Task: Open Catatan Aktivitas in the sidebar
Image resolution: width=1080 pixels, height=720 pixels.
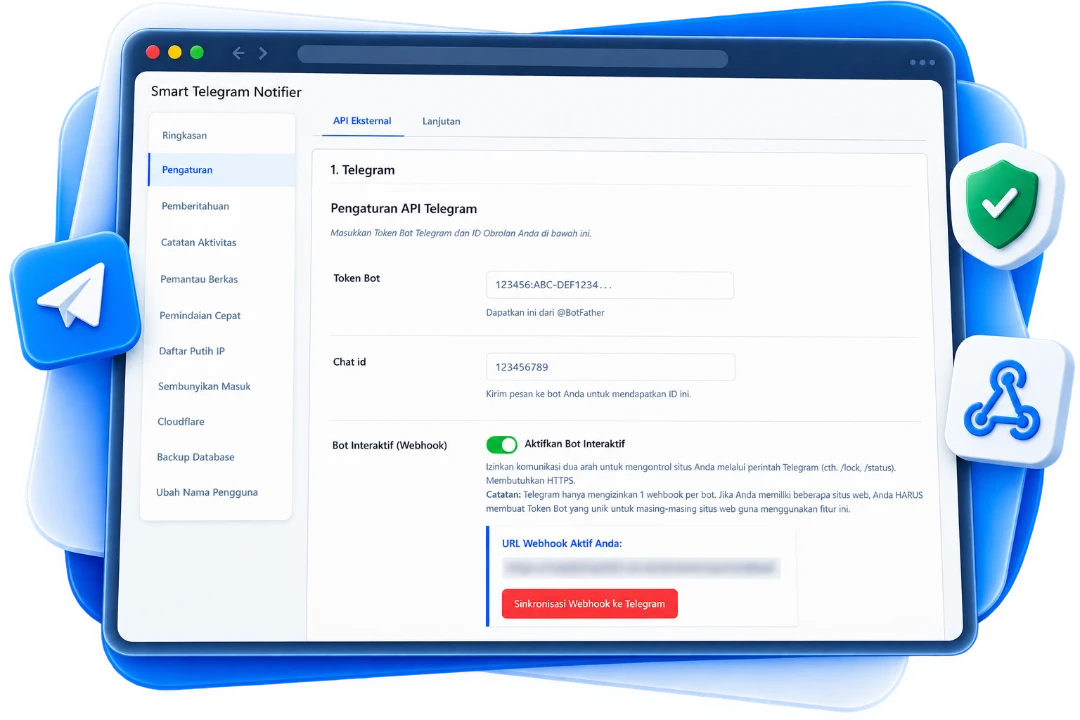Action: click(220, 243)
